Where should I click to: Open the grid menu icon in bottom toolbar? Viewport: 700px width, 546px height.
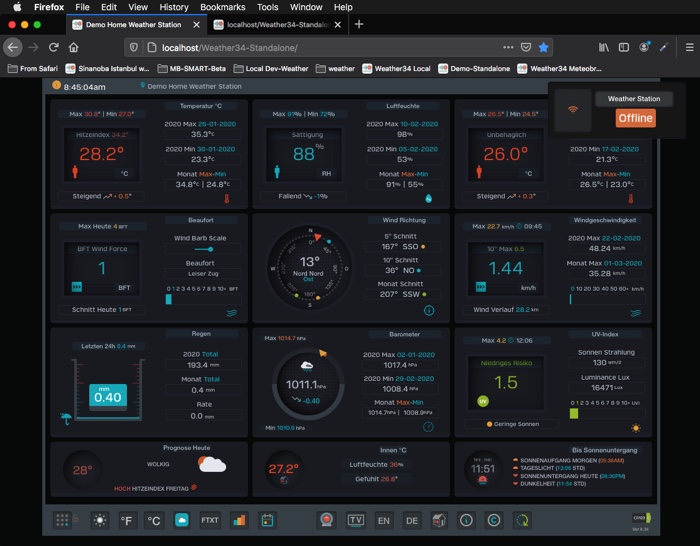(62, 520)
